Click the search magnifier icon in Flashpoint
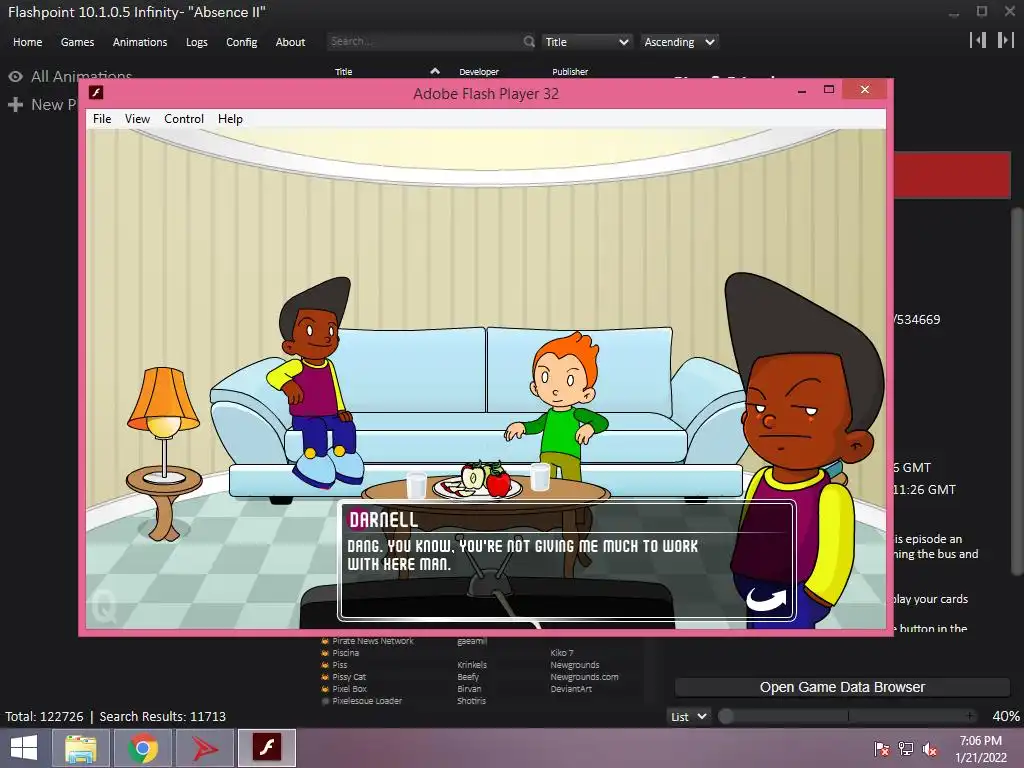This screenshot has height=768, width=1024. coord(529,42)
